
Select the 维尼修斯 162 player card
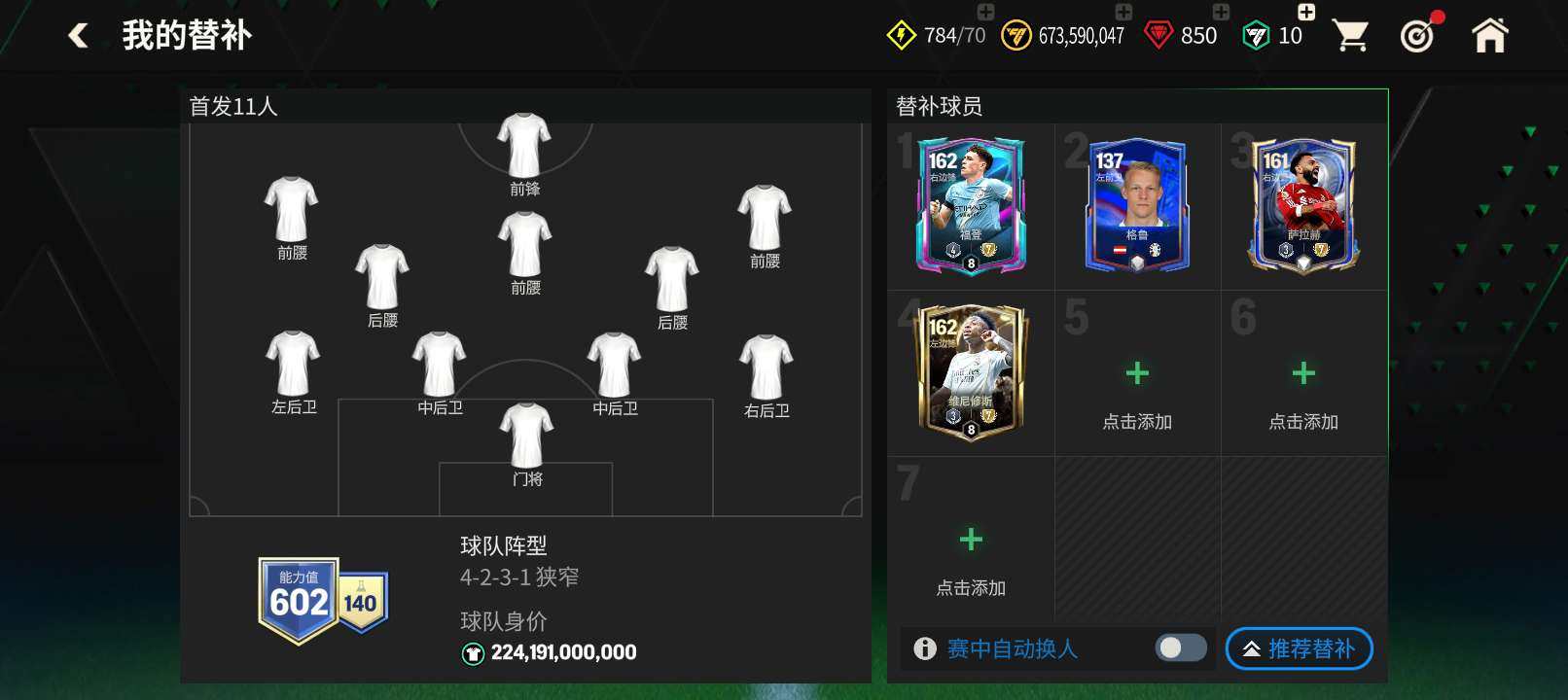pos(971,371)
